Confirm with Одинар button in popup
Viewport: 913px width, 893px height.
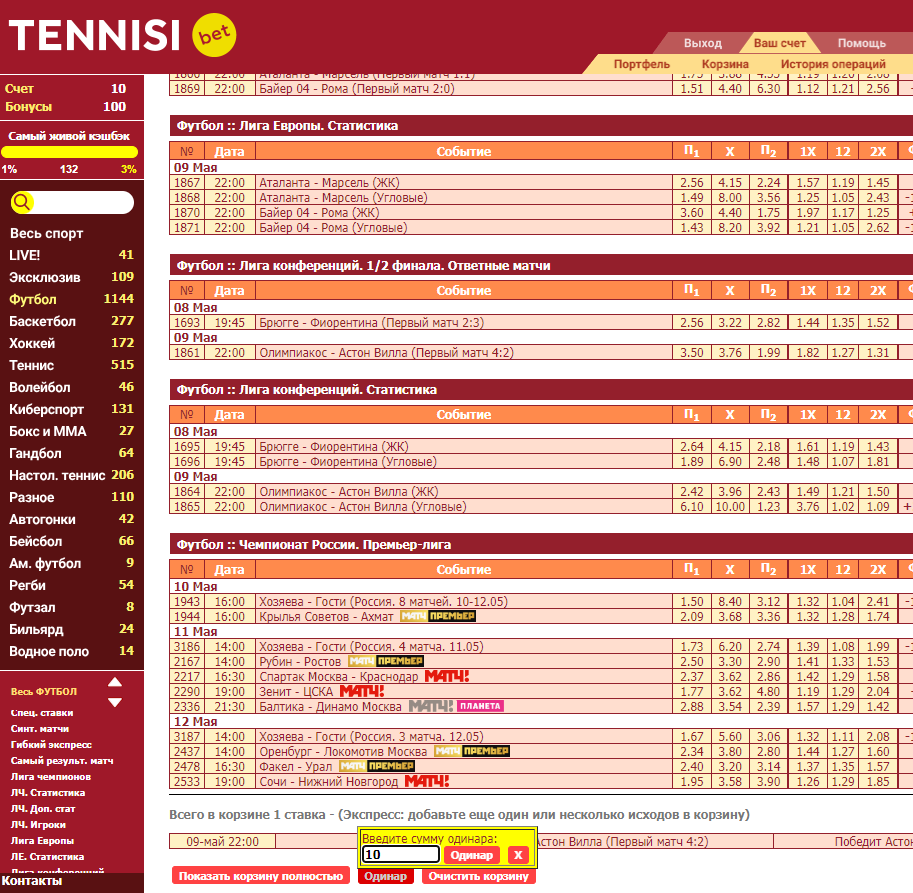(x=472, y=855)
